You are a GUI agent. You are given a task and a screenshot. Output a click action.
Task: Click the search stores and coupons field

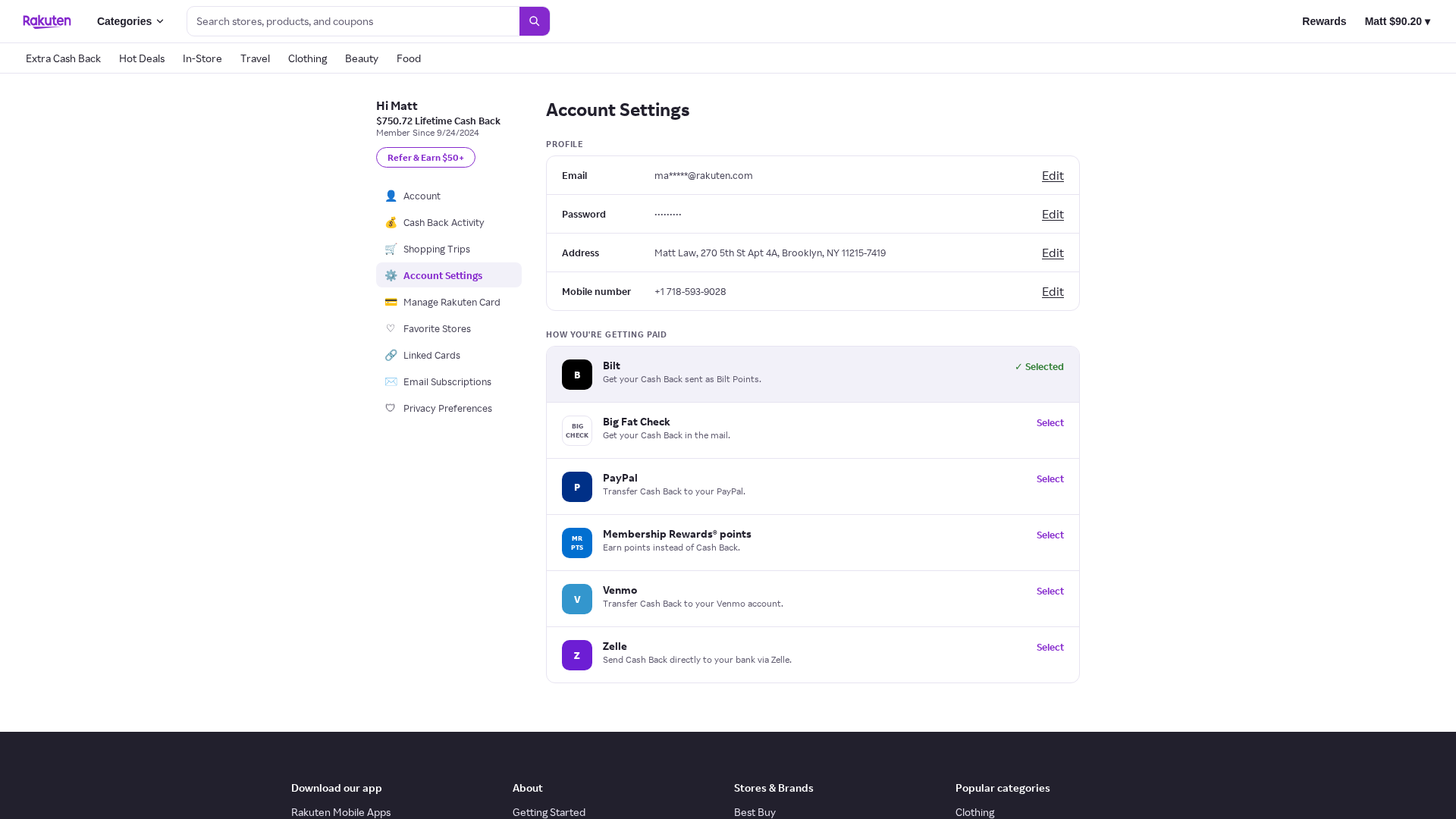pyautogui.click(x=353, y=21)
